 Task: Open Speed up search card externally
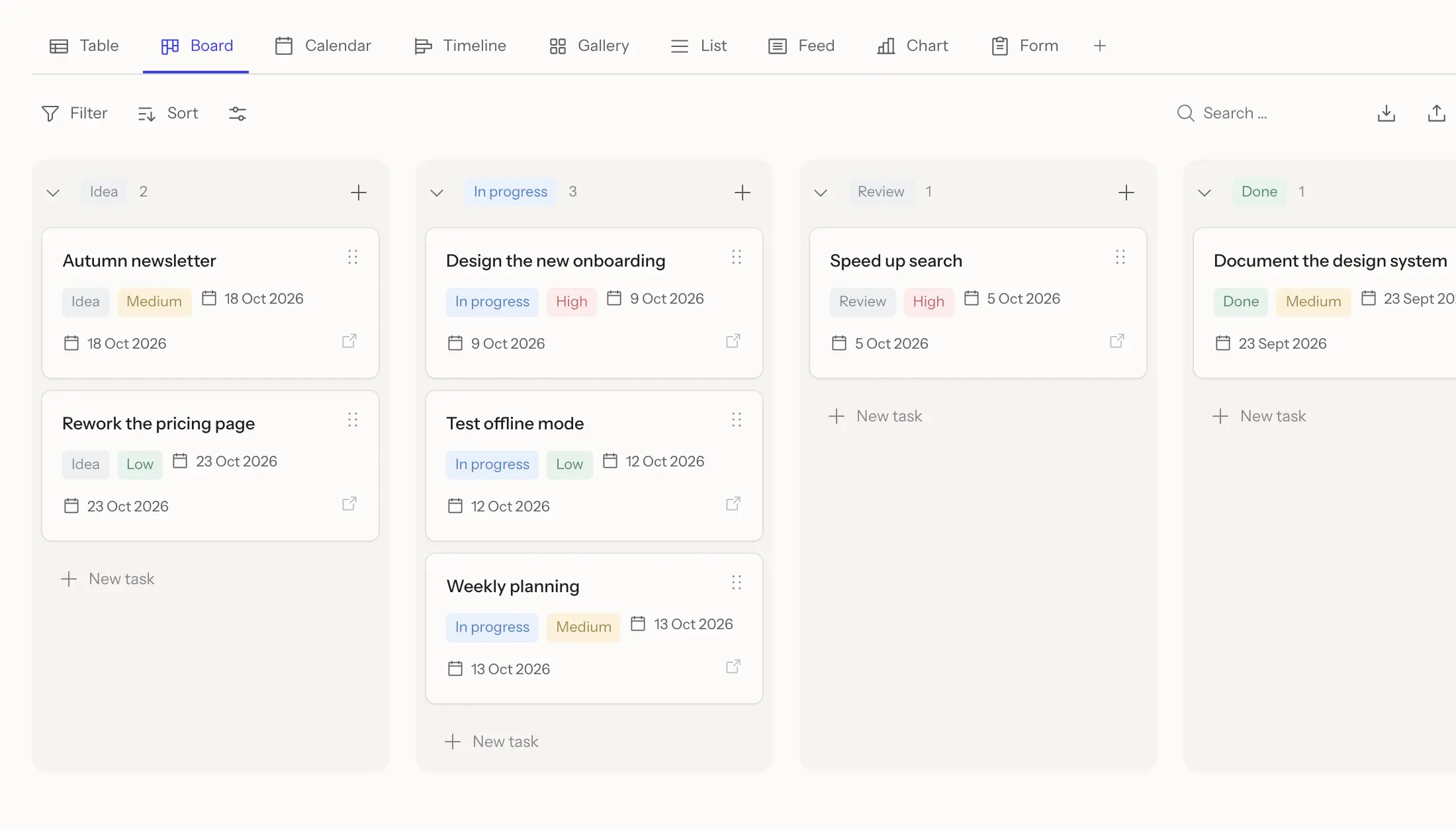[x=1117, y=341]
